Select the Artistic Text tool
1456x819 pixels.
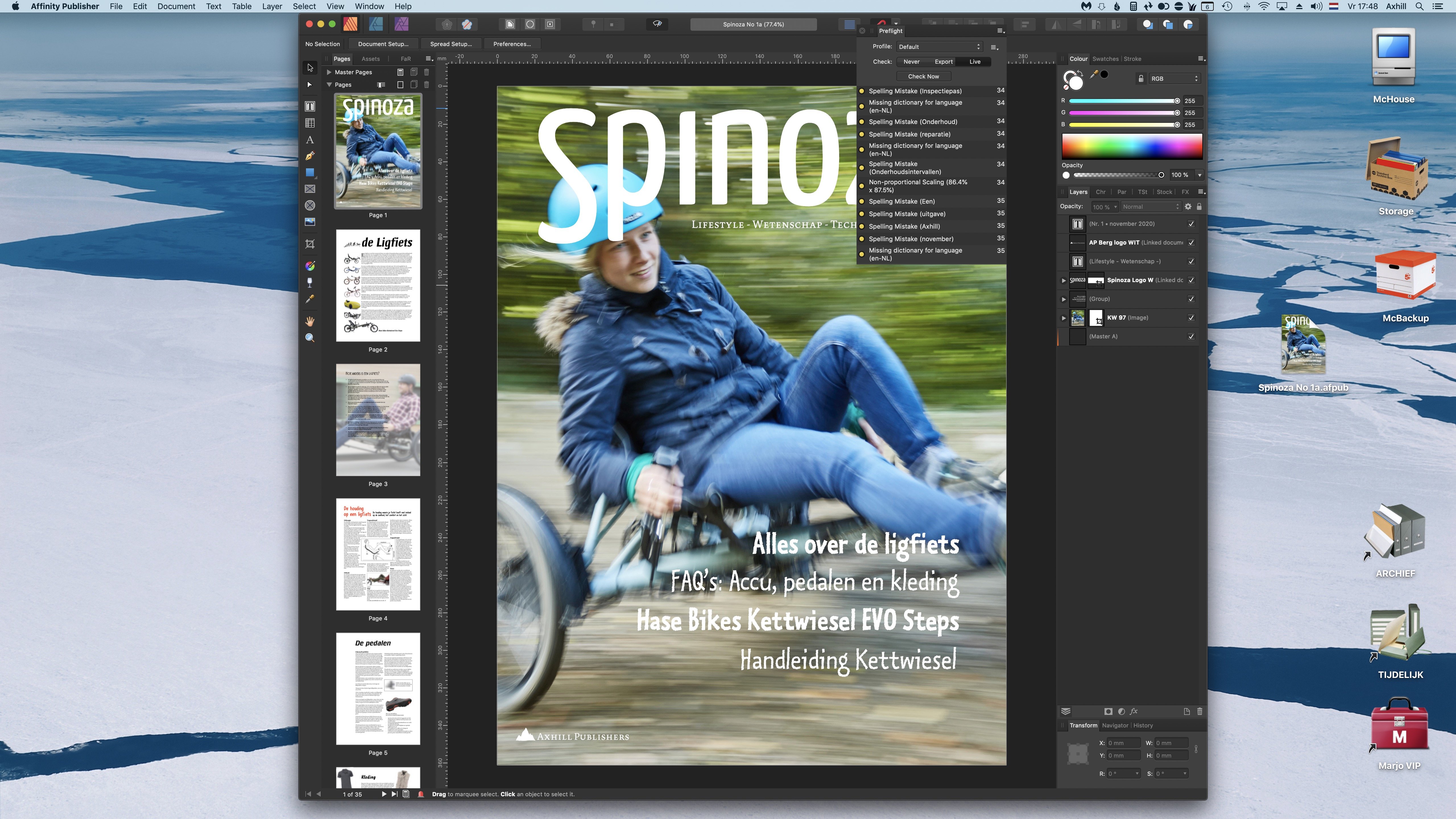[310, 140]
